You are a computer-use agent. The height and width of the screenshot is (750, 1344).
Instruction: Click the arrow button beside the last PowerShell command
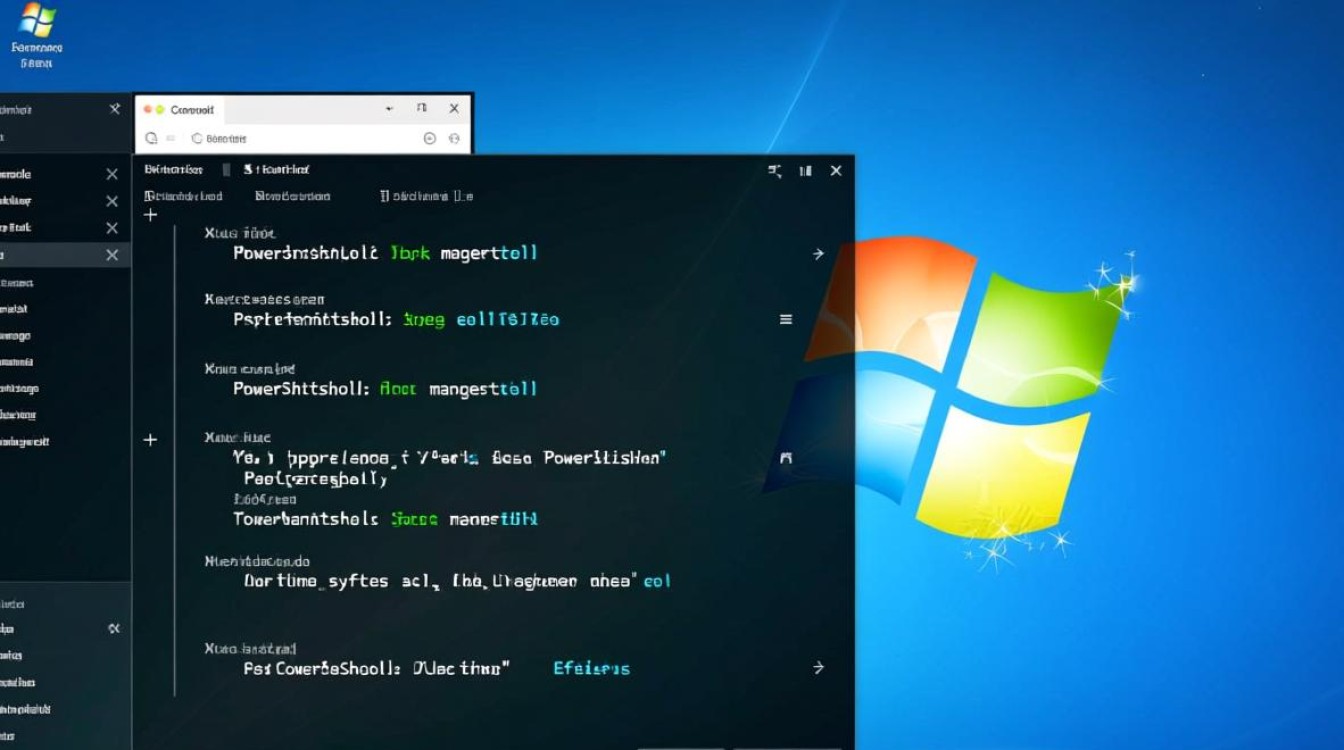tap(818, 667)
